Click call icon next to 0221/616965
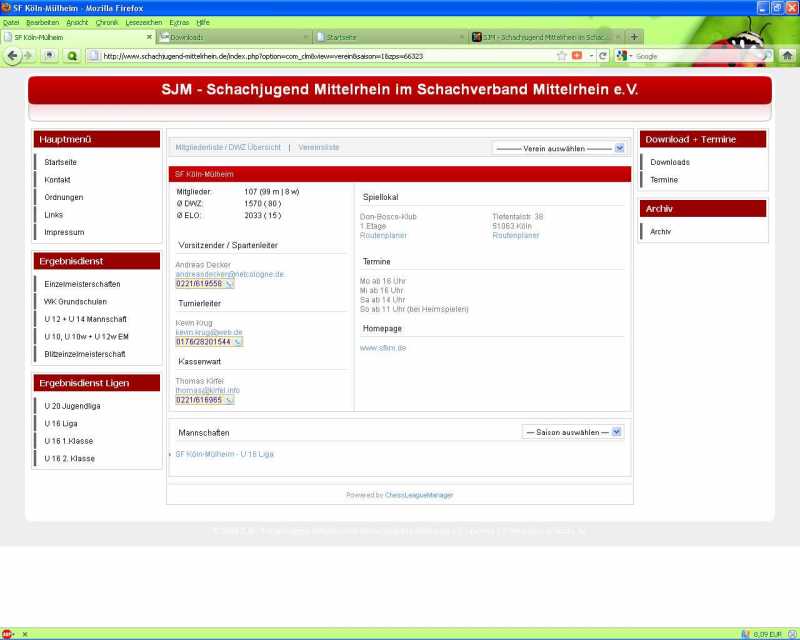The width and height of the screenshot is (800, 640). (229, 400)
